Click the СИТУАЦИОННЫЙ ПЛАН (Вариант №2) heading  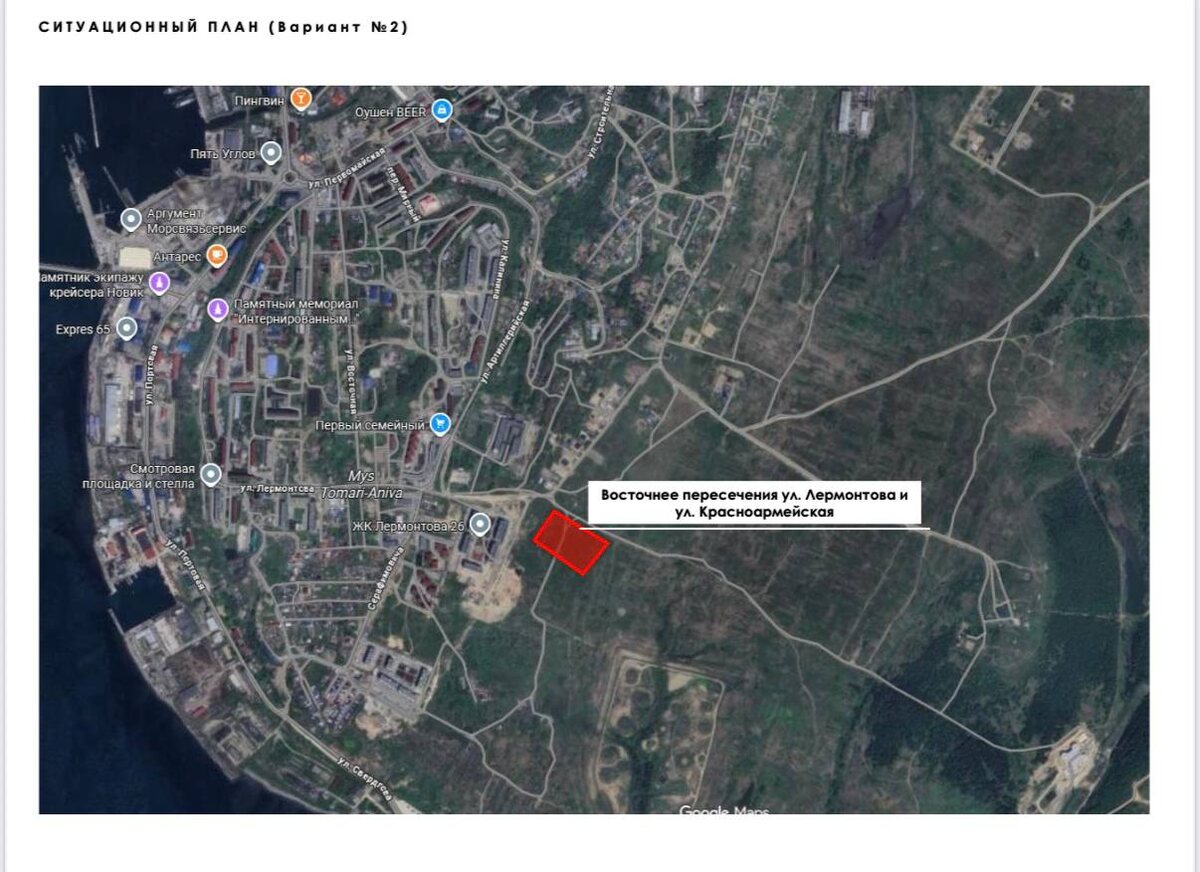tap(223, 27)
